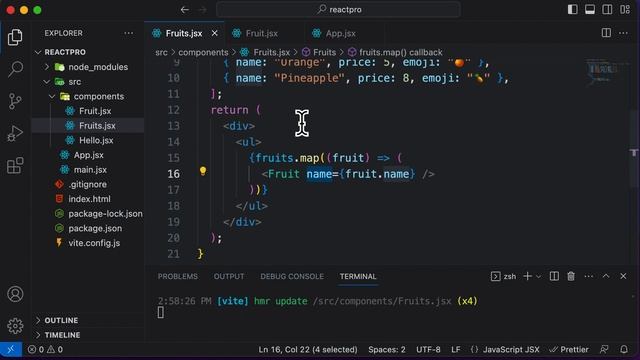
Task: Open the DEBUG CONSOLE panel tab
Action: 292,276
